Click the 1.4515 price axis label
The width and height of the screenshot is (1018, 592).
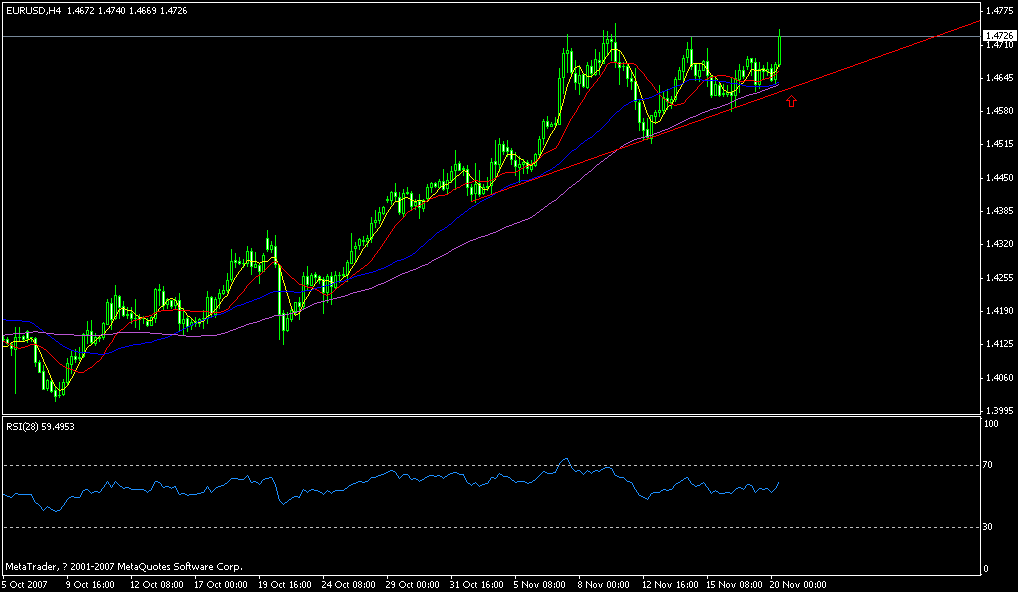point(999,144)
